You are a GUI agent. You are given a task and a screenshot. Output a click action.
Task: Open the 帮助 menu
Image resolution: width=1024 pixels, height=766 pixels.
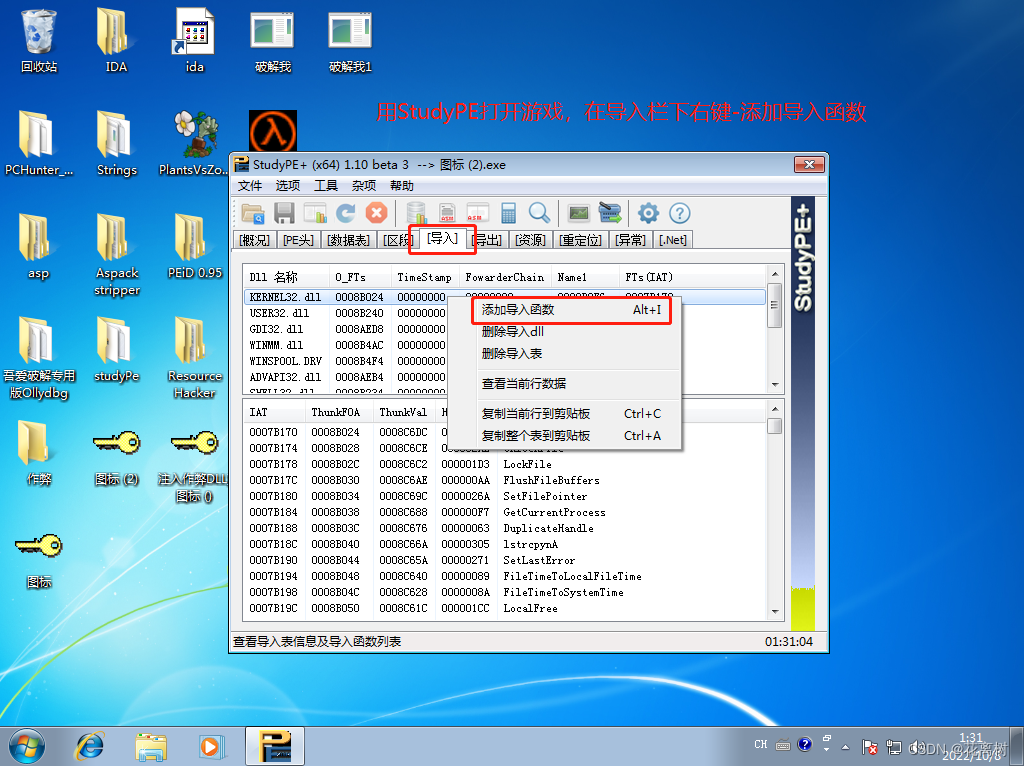[402, 185]
